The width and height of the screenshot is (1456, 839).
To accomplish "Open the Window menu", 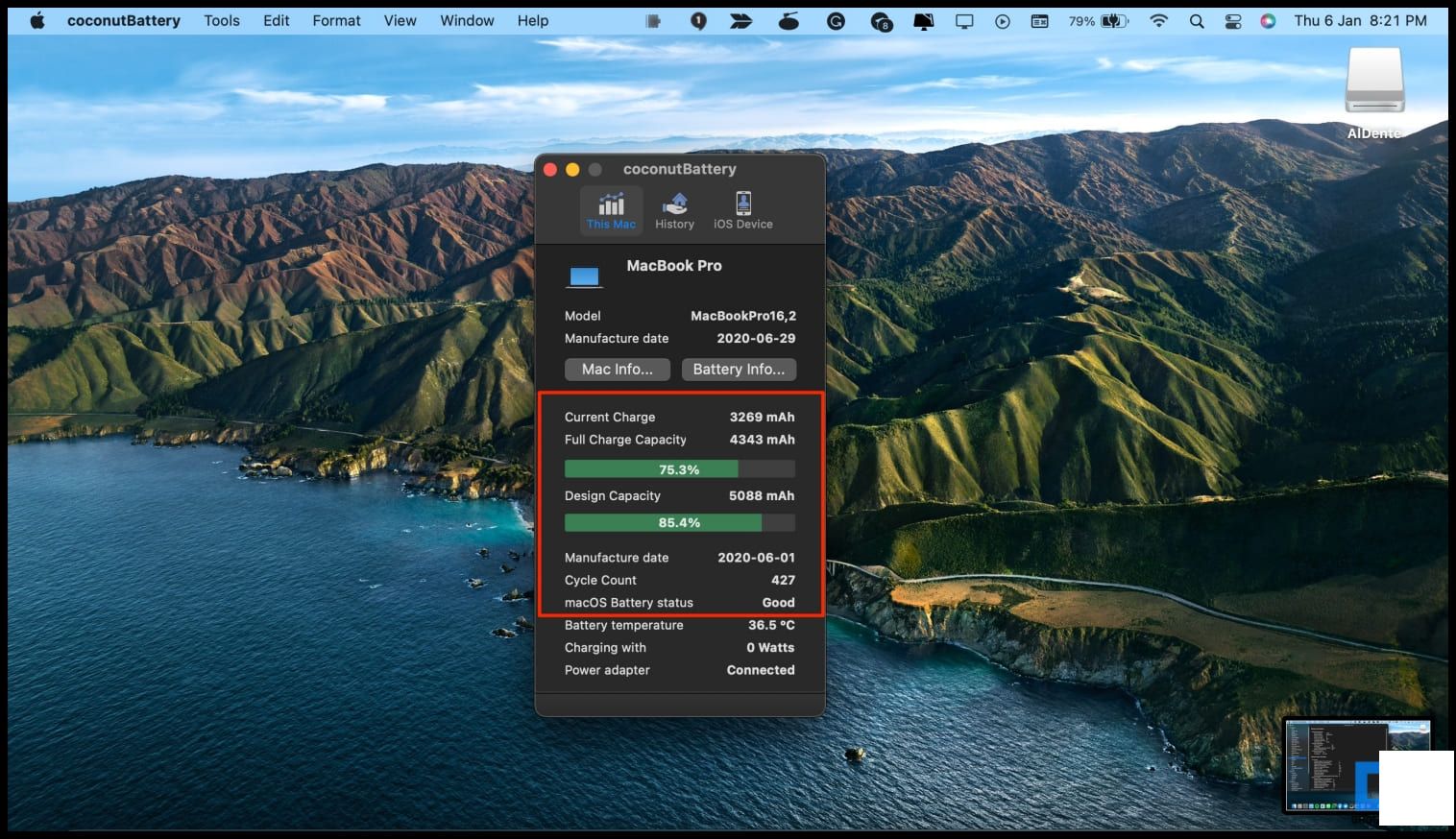I will [467, 20].
